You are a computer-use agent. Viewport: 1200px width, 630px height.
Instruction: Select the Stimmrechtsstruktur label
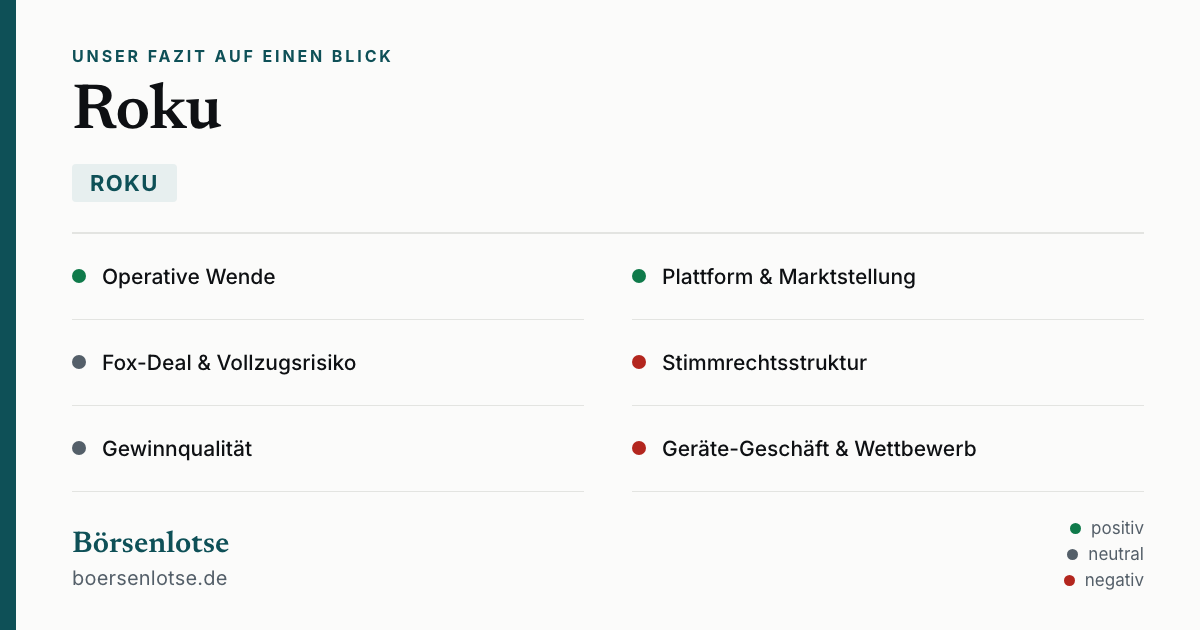764,363
